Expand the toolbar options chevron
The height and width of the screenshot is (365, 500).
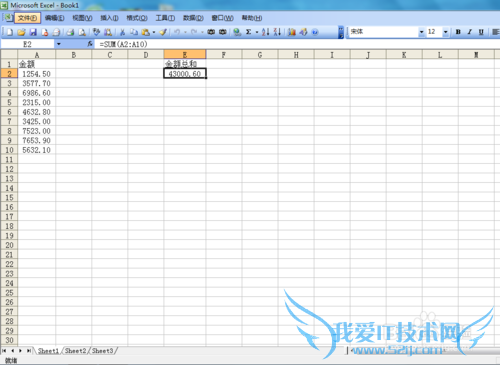tap(341, 32)
